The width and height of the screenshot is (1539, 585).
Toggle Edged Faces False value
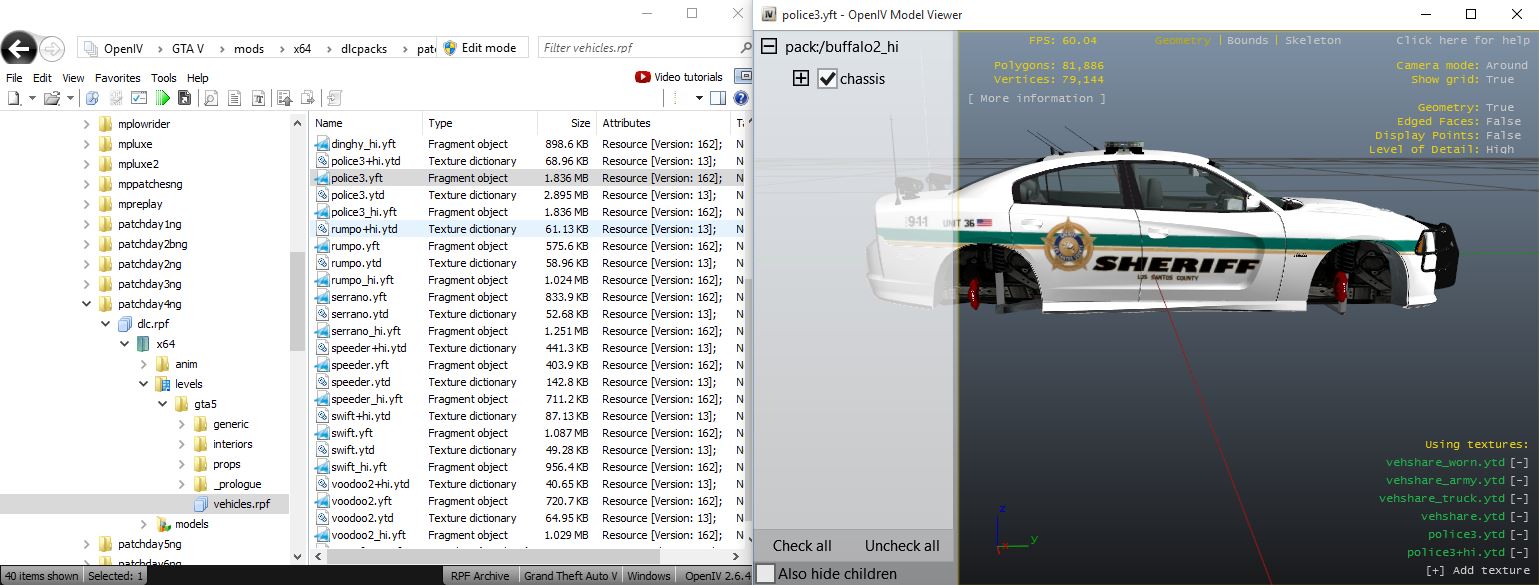1503,121
